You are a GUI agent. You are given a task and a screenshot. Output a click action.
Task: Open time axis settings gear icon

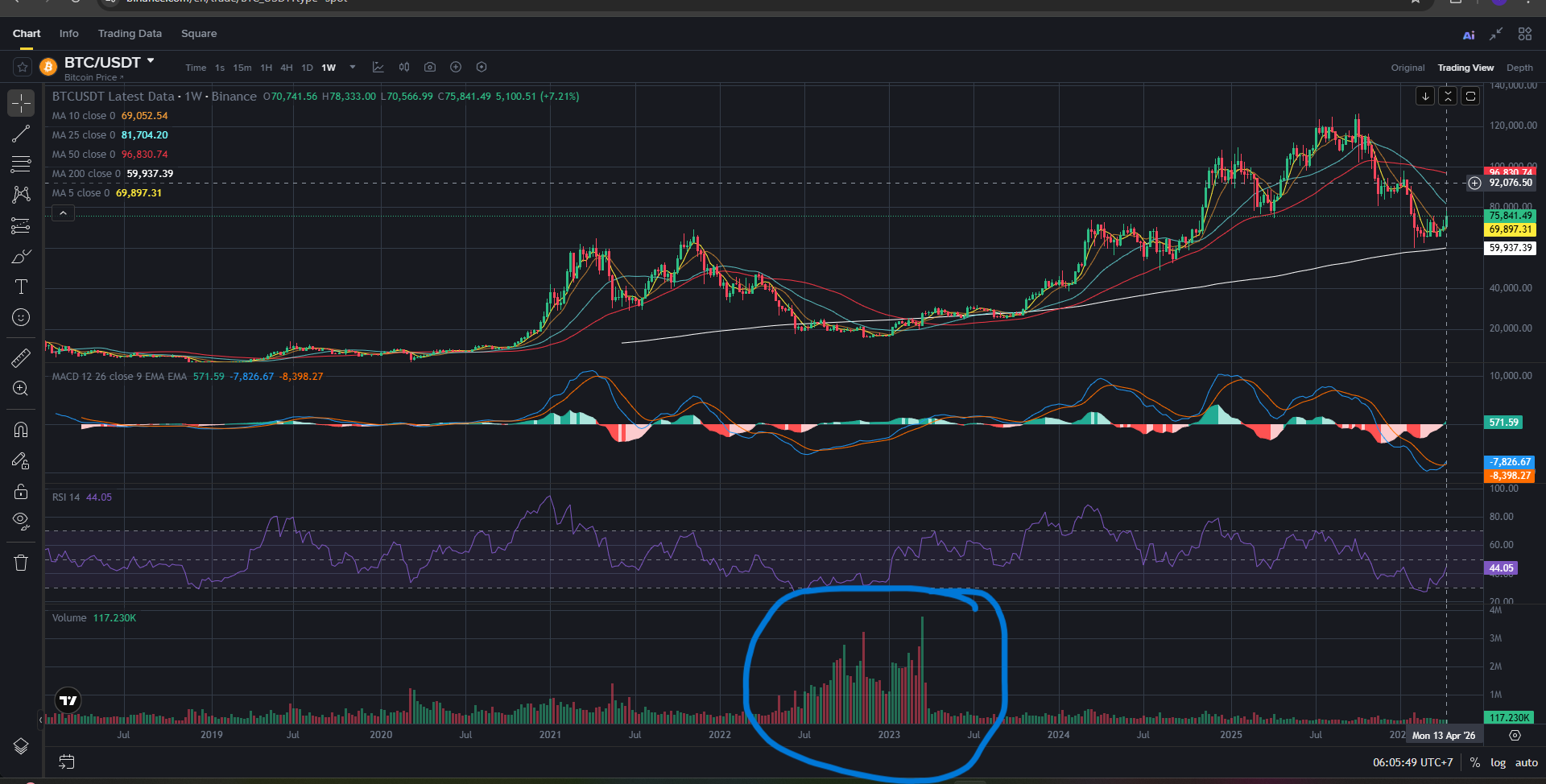[1515, 736]
